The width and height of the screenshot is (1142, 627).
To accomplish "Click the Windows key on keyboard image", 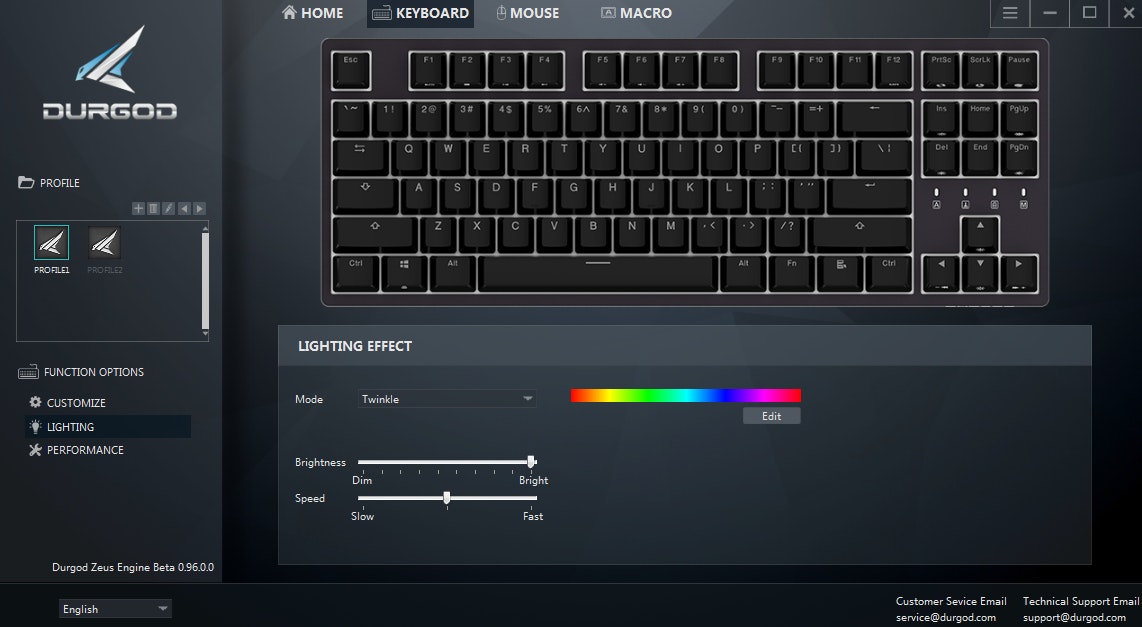I will click(404, 274).
